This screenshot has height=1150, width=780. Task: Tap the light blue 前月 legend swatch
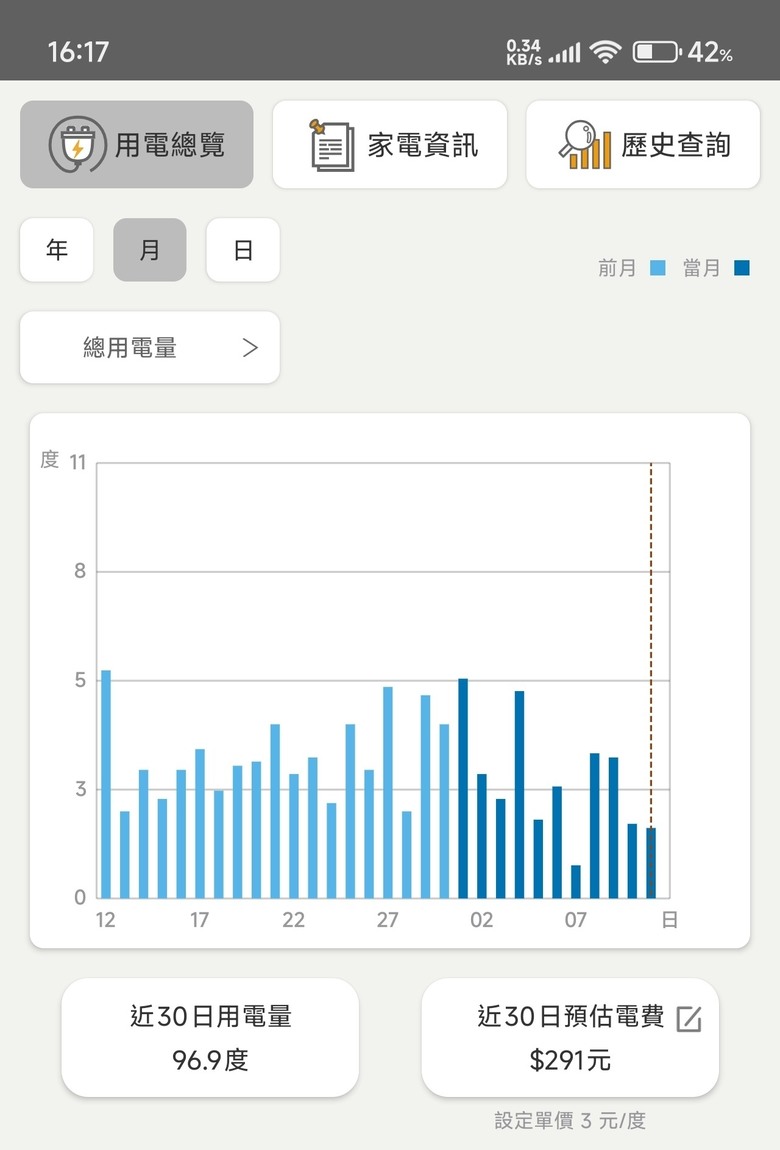pos(658,268)
